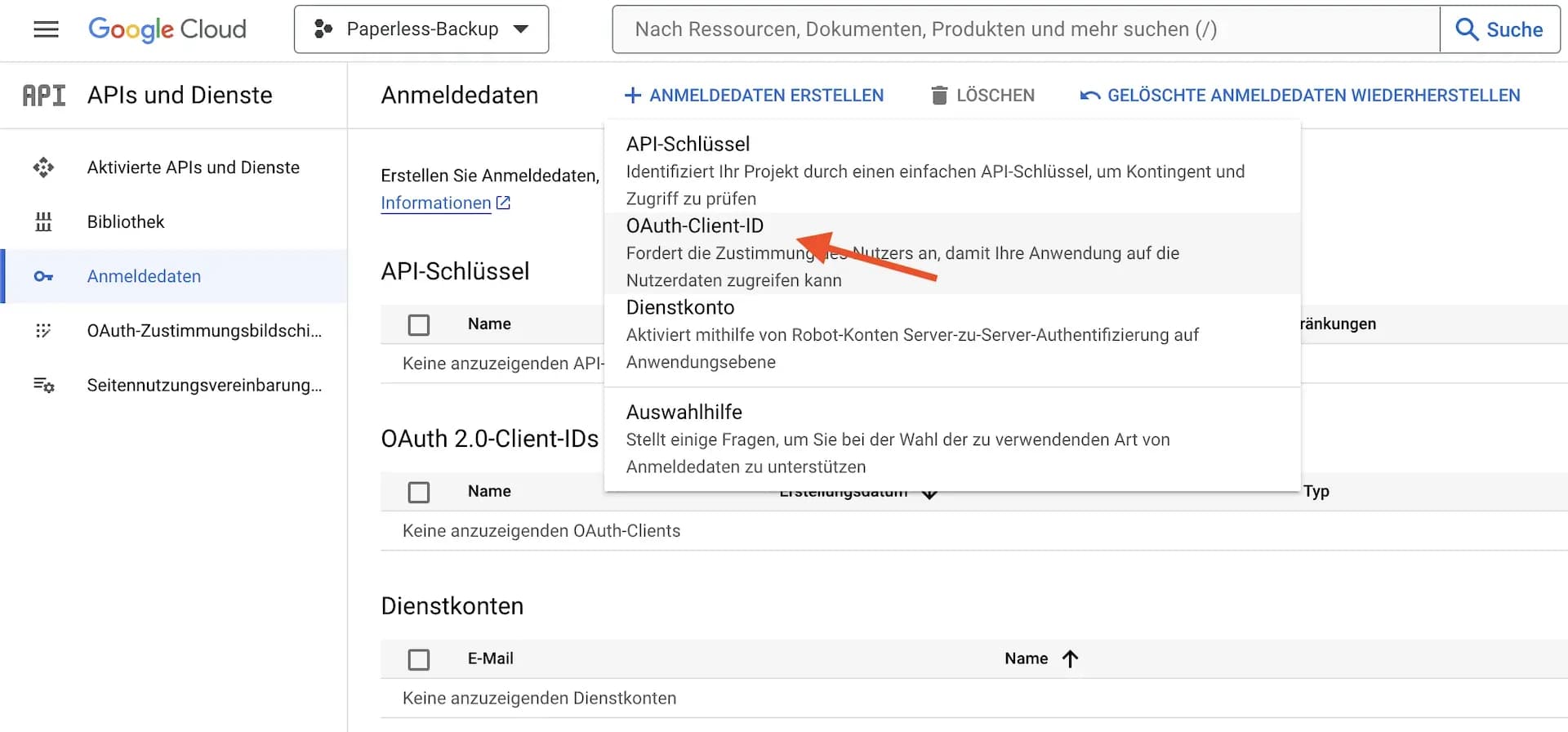Click the external-link icon after Informationen

coord(503,203)
